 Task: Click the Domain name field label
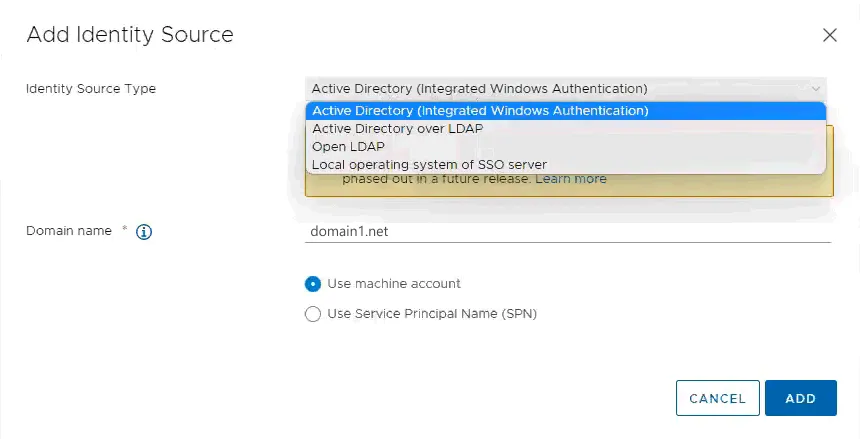(x=68, y=231)
